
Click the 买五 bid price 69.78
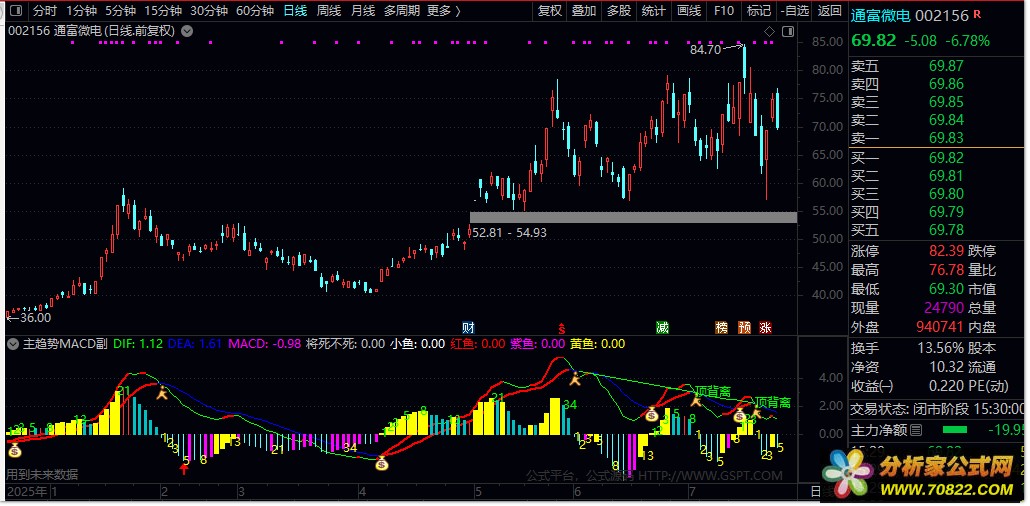pyautogui.click(x=945, y=229)
